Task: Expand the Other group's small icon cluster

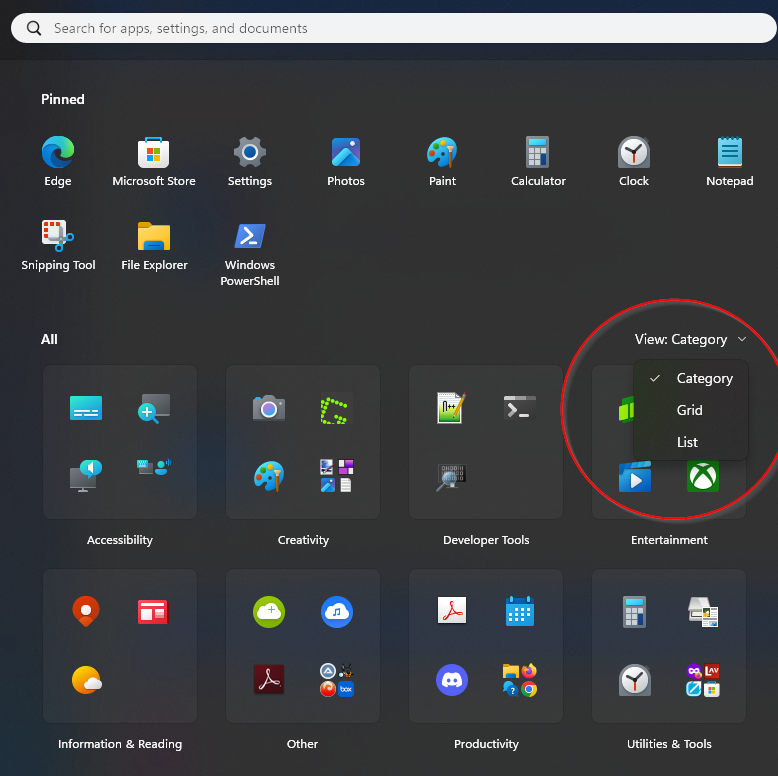Action: point(337,680)
